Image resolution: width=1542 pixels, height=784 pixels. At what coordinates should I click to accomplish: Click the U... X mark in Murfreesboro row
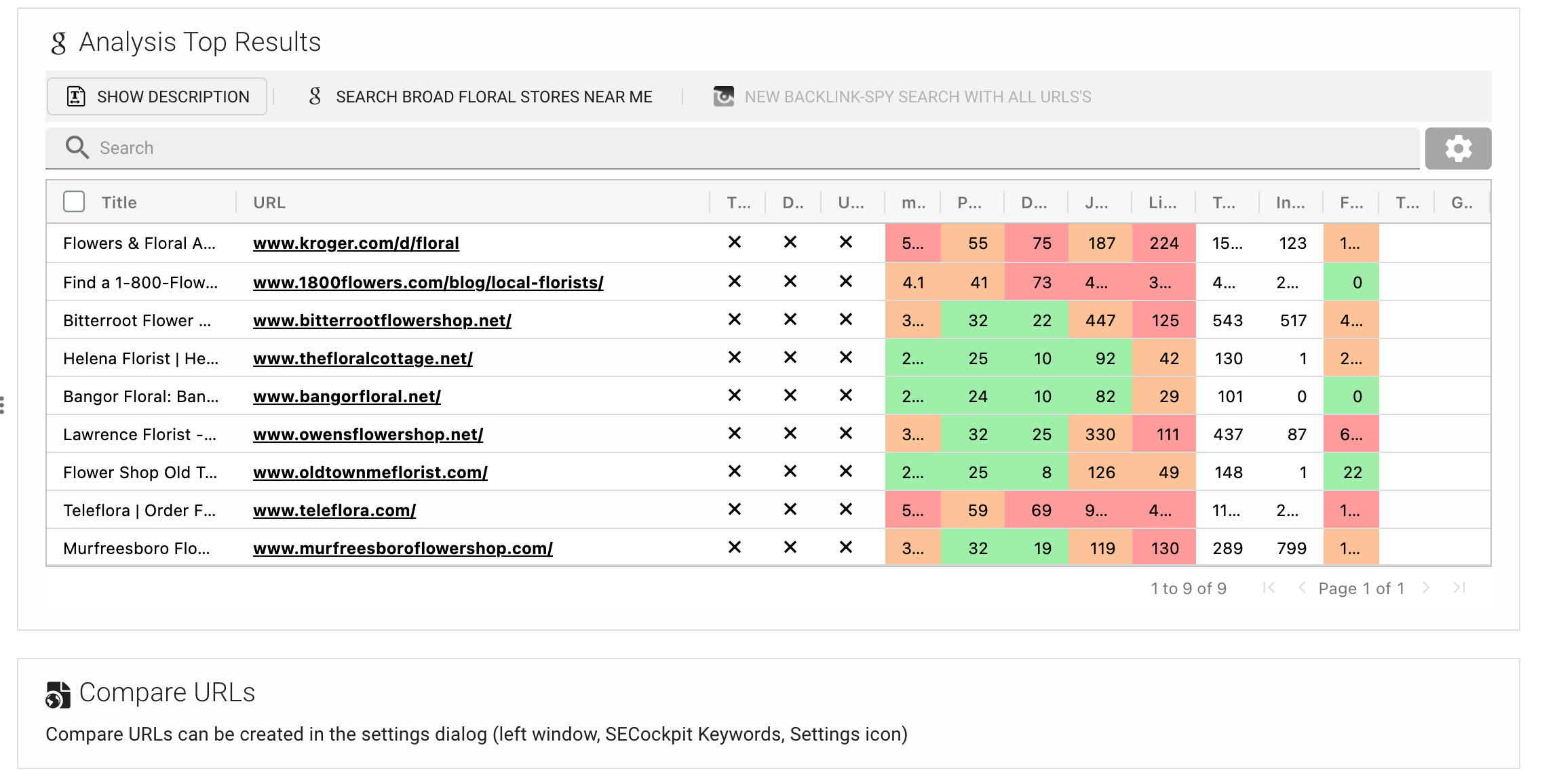click(845, 547)
